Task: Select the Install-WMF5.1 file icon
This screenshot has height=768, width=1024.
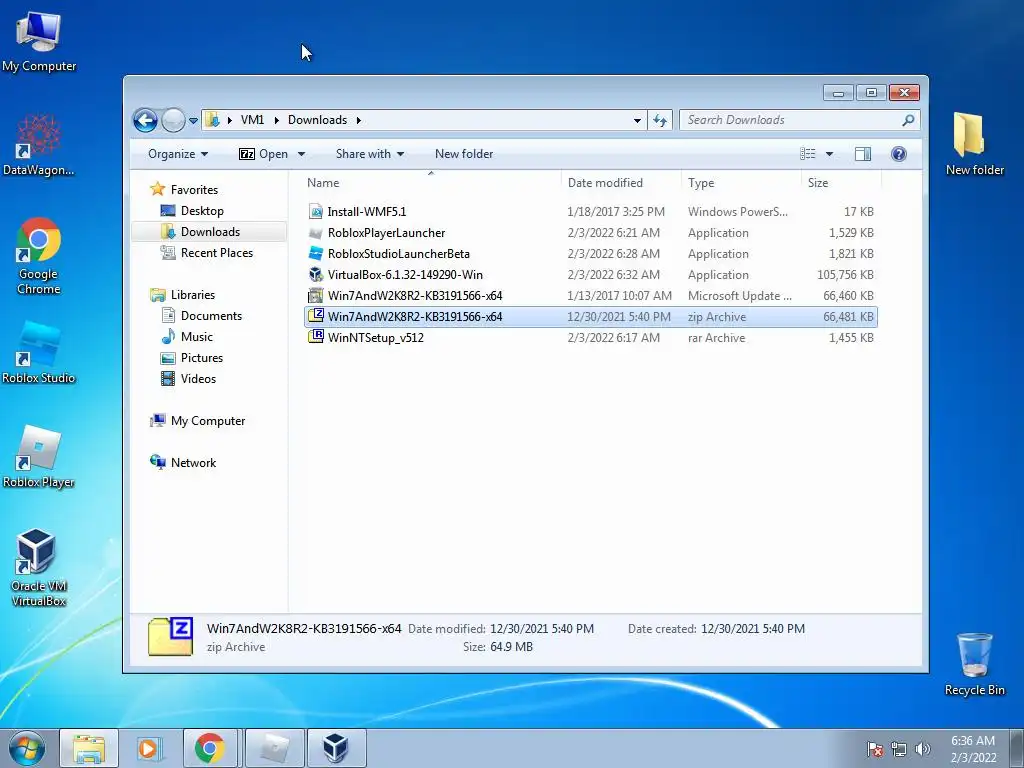Action: point(316,212)
